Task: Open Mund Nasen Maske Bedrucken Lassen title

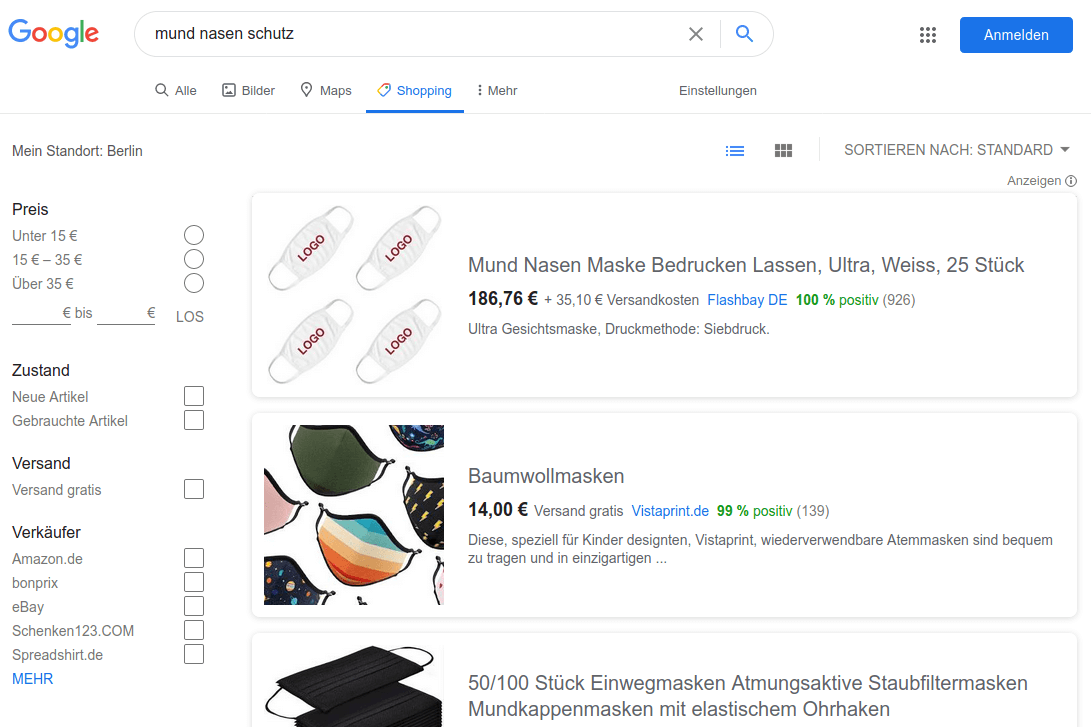Action: coord(746,265)
